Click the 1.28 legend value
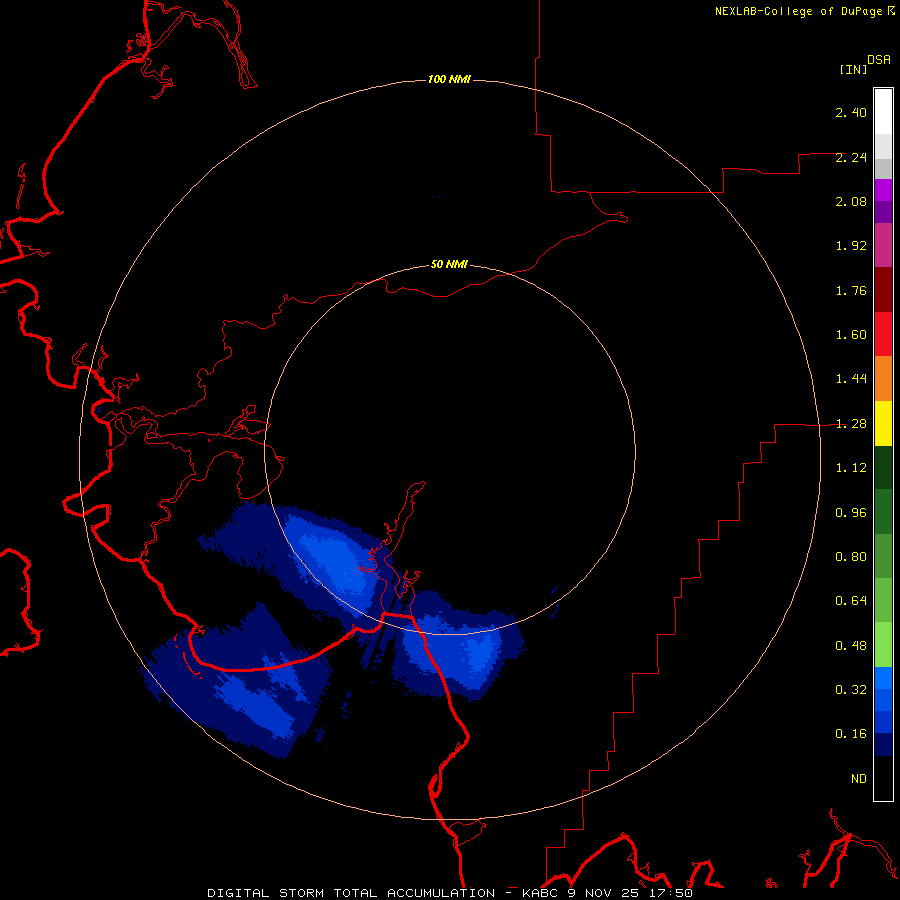 pos(851,424)
